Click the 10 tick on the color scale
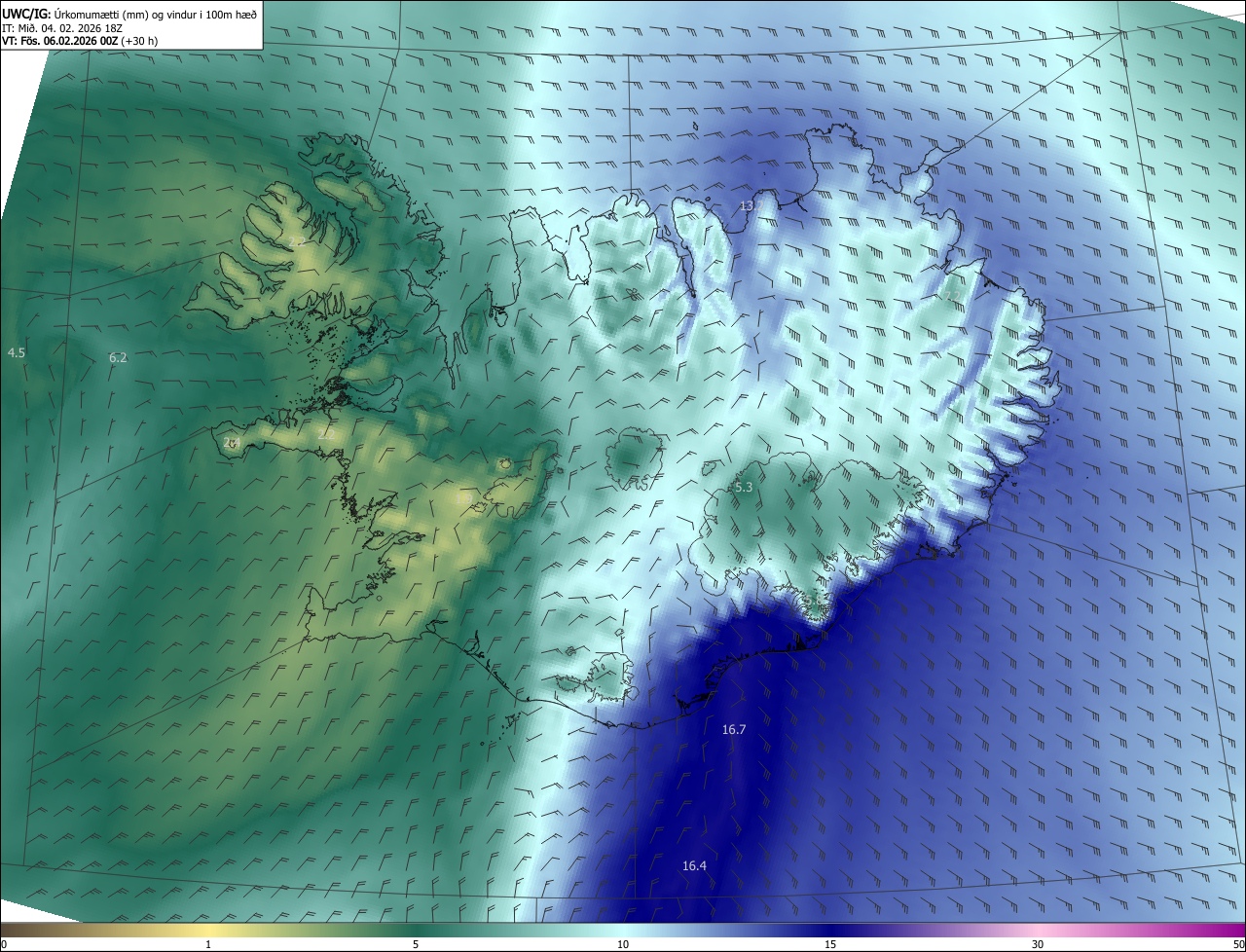1246x952 pixels. [623, 945]
